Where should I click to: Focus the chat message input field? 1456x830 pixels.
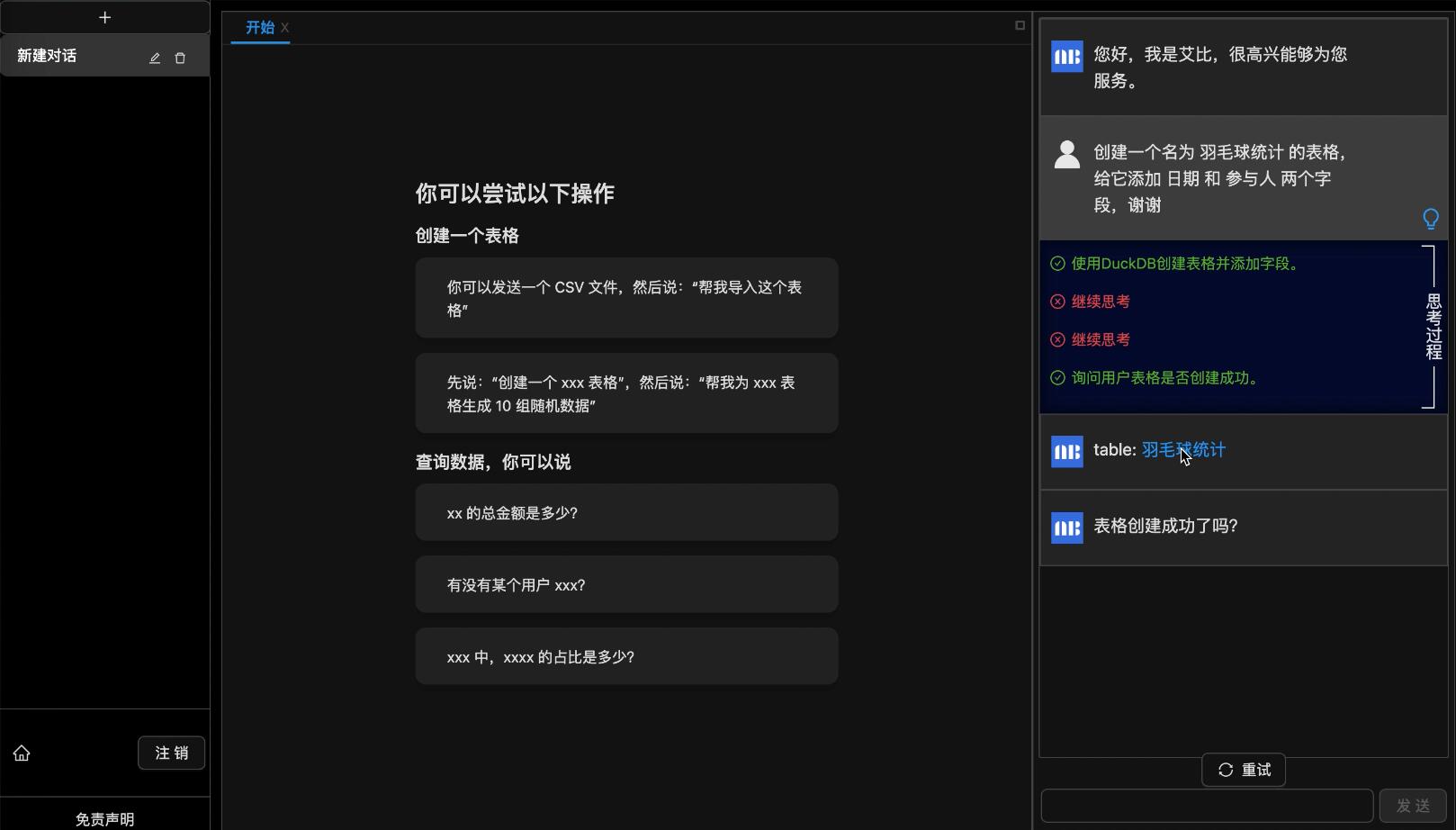tap(1206, 806)
